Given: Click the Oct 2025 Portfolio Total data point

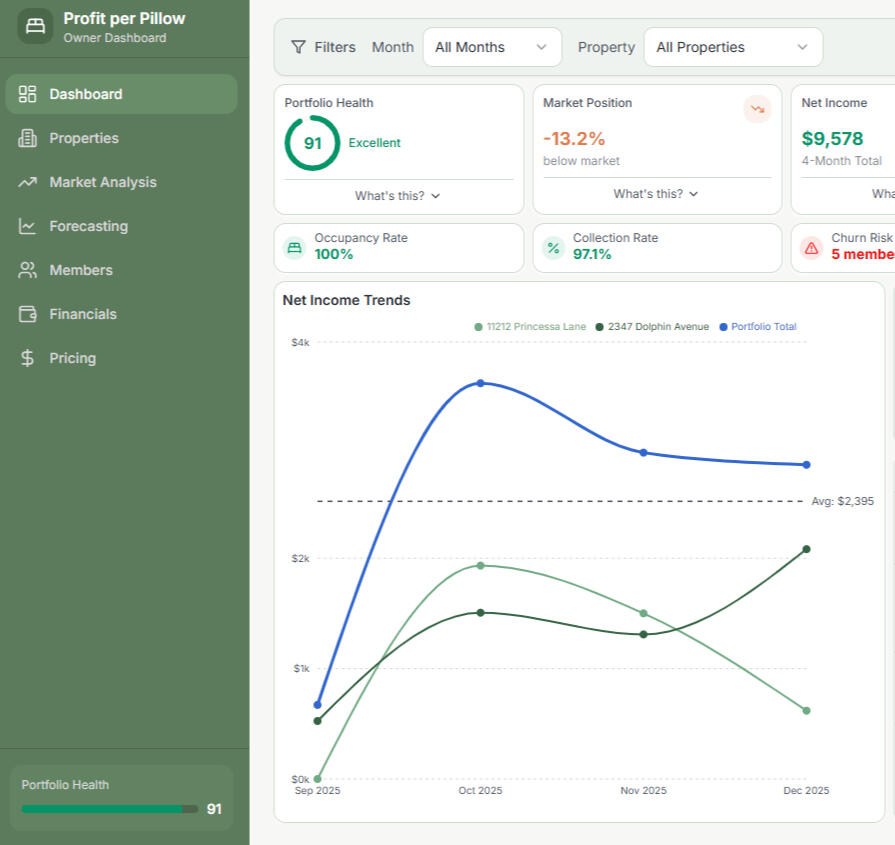Looking at the screenshot, I should [x=481, y=383].
